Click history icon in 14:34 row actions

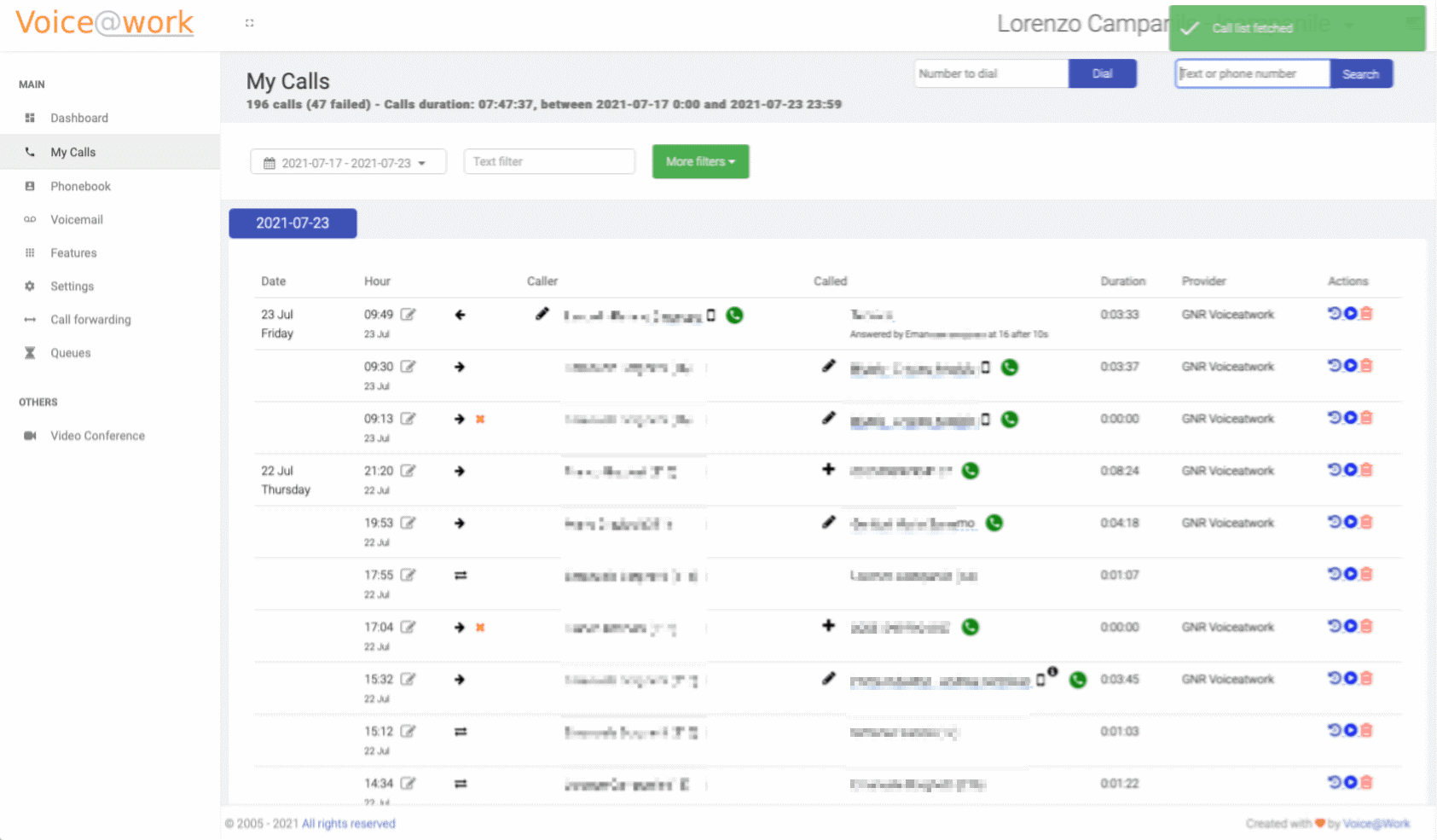point(1335,781)
